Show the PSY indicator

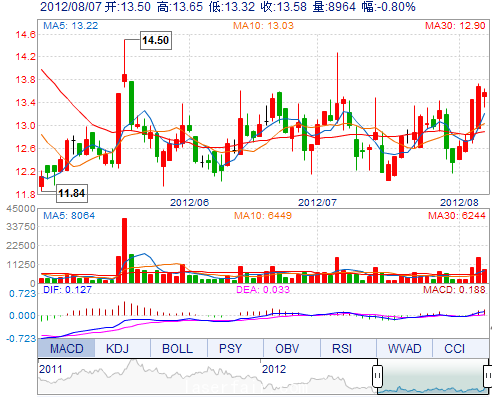click(230, 348)
